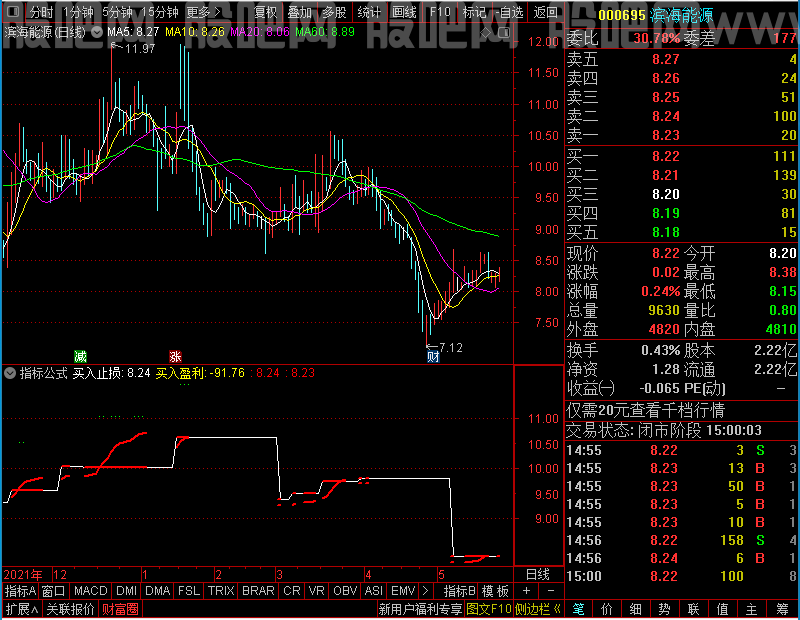800x620 pixels.
Task: Click the diamond icon at chart top-right
Action: [486, 33]
